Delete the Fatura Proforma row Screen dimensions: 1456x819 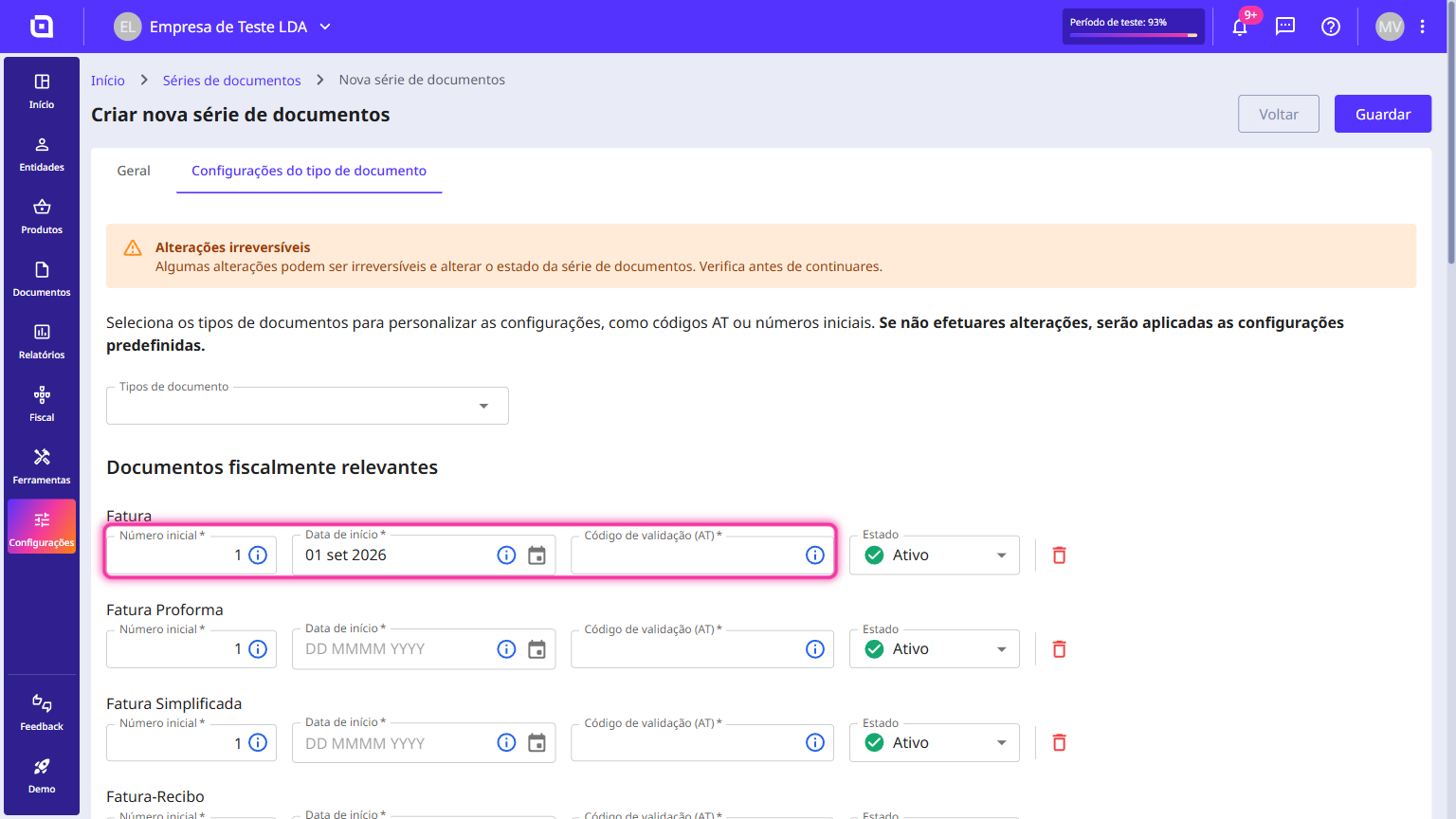point(1060,649)
